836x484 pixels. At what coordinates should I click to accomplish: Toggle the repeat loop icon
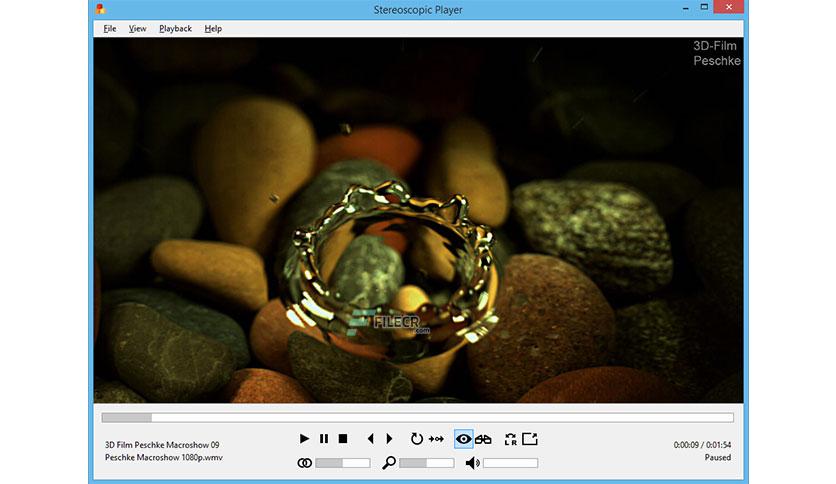coord(416,439)
